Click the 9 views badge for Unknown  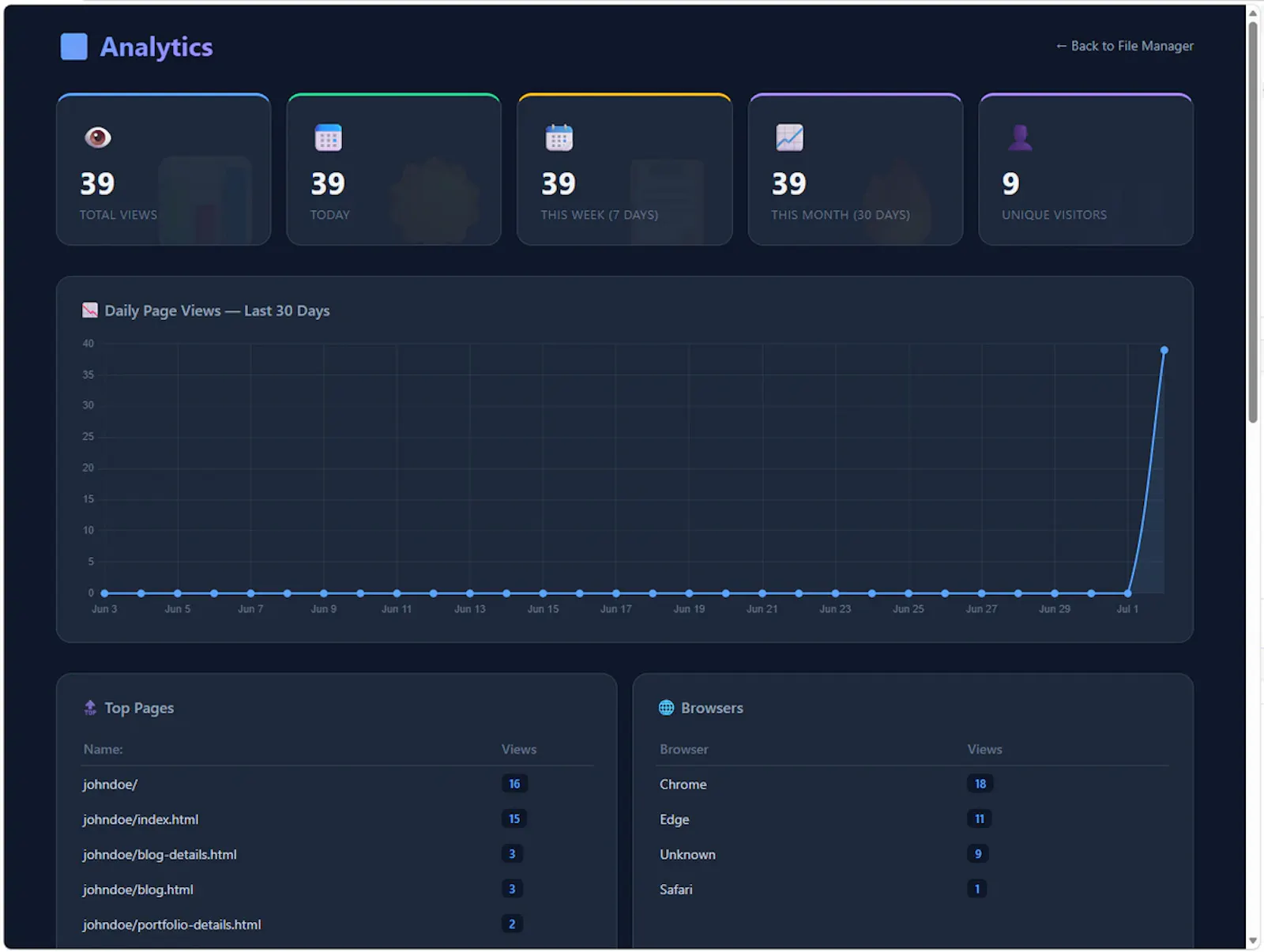(x=978, y=853)
